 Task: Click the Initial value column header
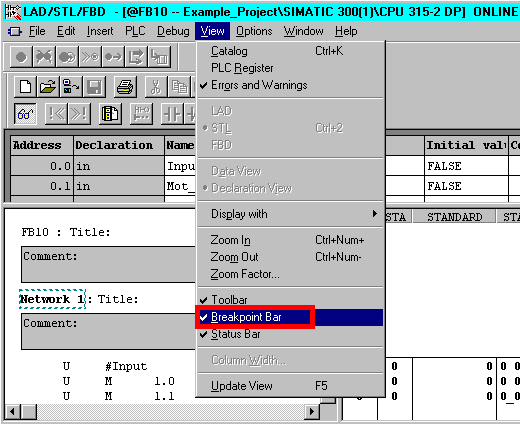466,145
